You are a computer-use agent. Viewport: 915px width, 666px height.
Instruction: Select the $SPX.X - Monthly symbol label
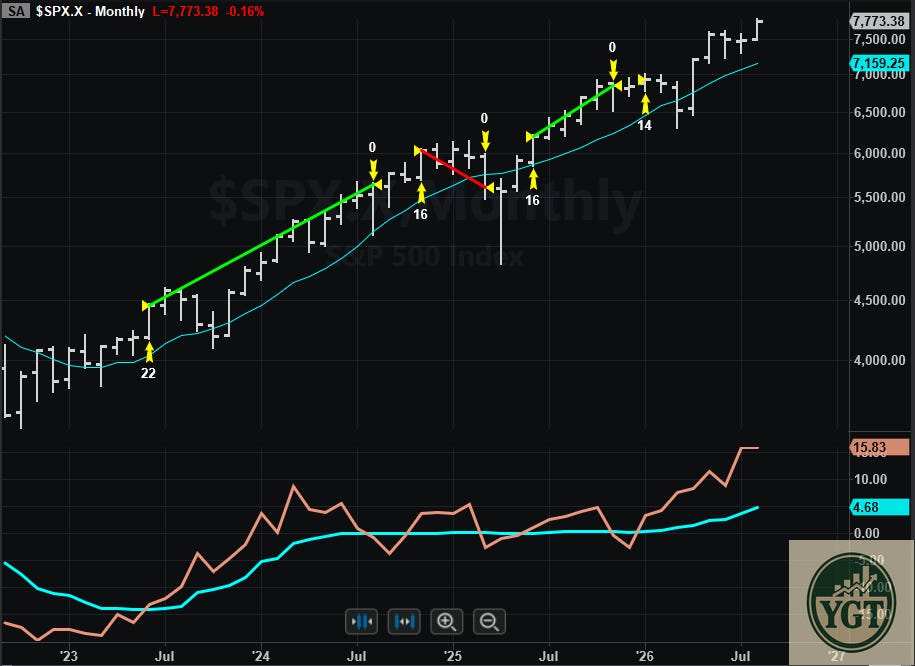90,11
